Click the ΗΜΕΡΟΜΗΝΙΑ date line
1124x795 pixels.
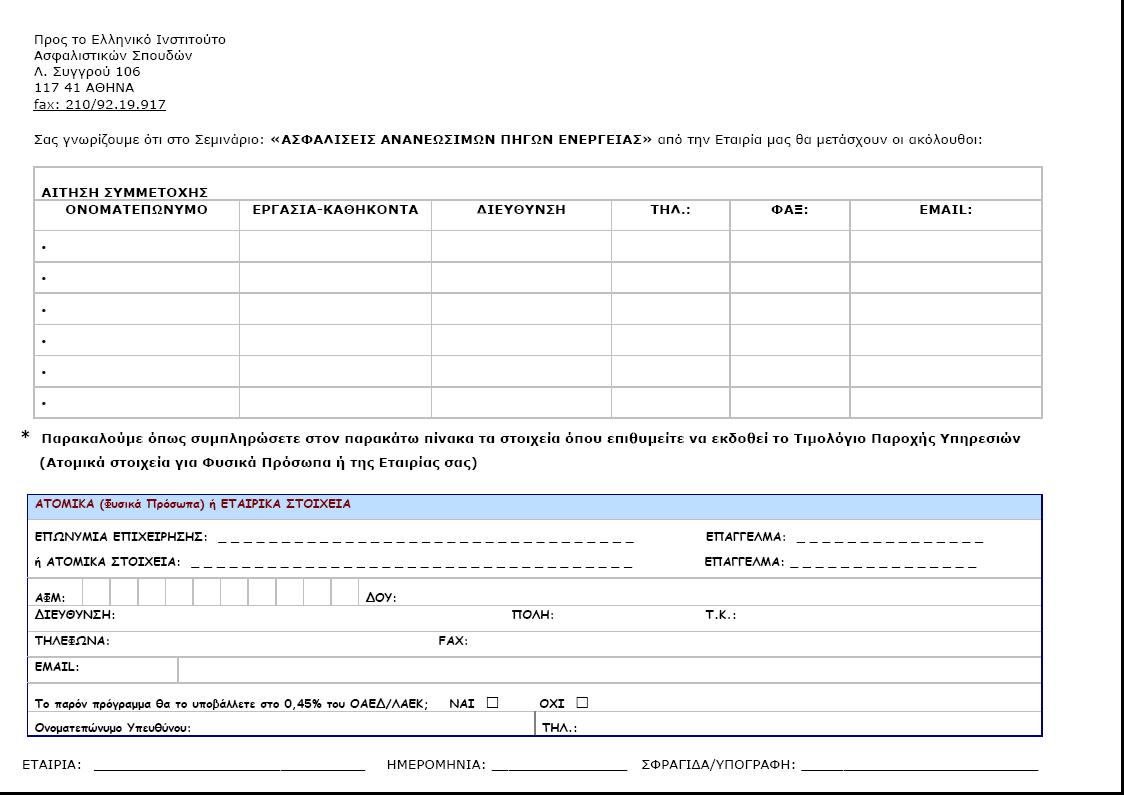(x=559, y=765)
